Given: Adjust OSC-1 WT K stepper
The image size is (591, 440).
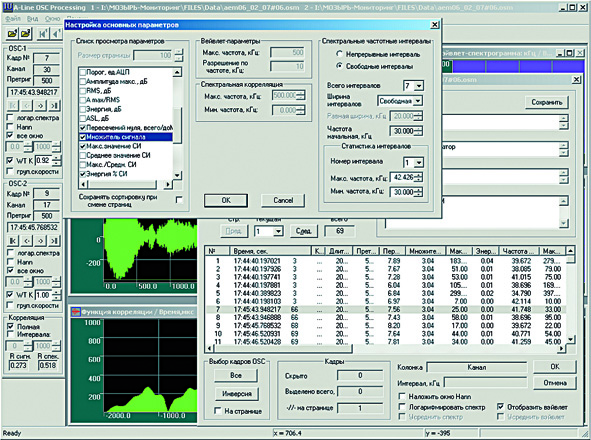Looking at the screenshot, I should (56, 161).
